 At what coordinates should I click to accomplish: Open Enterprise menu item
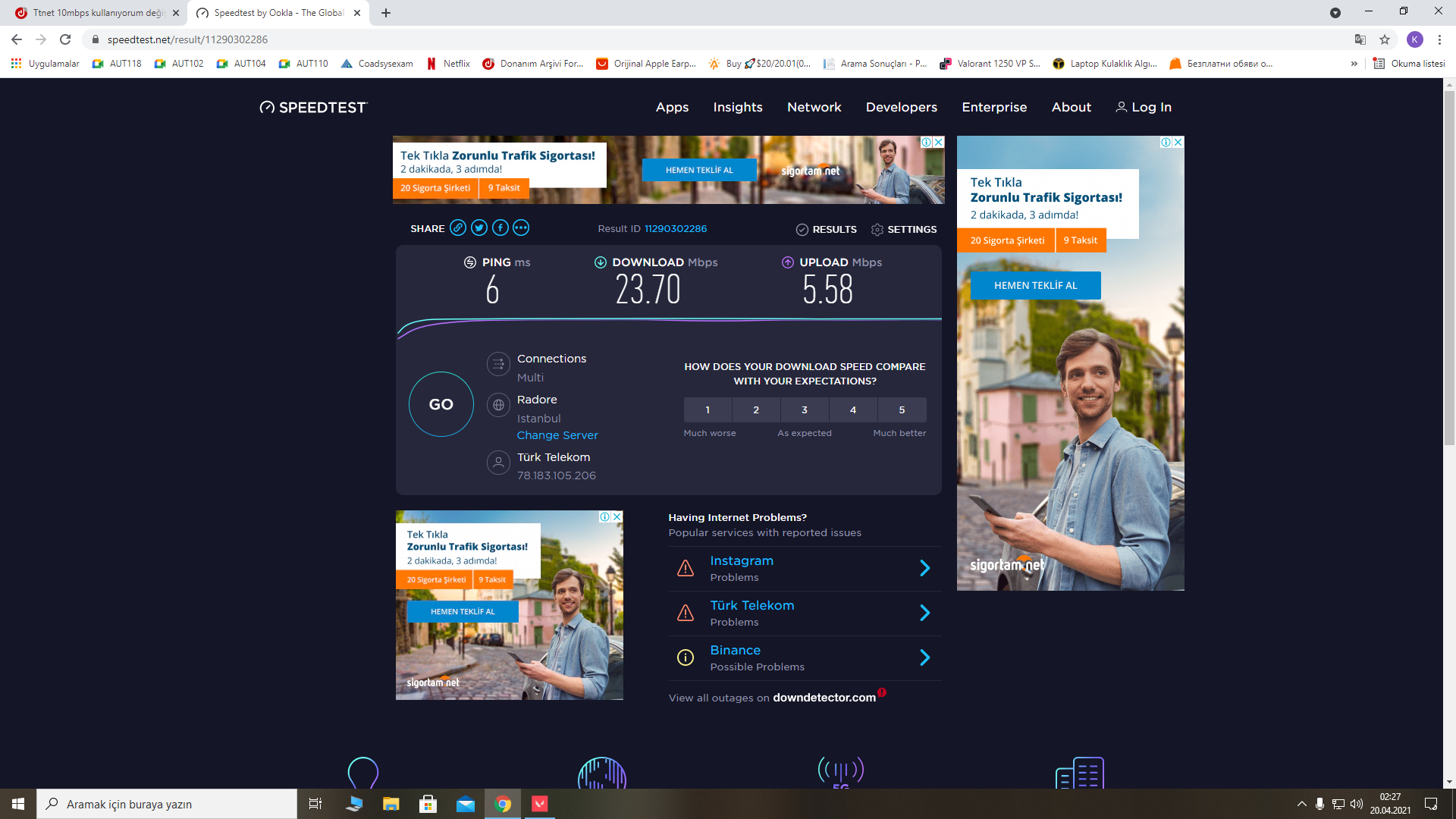(x=994, y=107)
